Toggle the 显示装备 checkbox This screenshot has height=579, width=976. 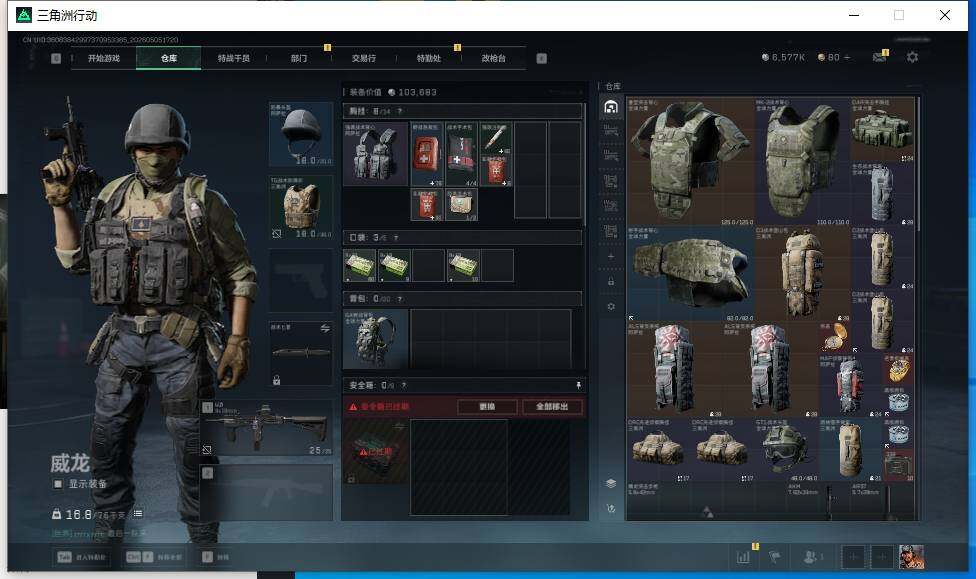(x=58, y=484)
